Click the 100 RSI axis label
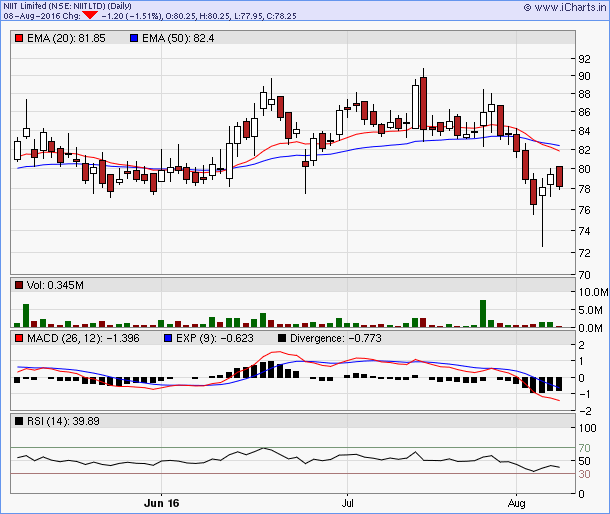This screenshot has height=514, width=610. 587,428
